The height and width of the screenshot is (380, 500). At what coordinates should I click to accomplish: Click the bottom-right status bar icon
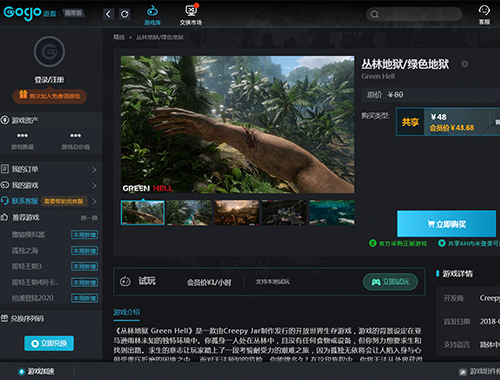[463, 371]
